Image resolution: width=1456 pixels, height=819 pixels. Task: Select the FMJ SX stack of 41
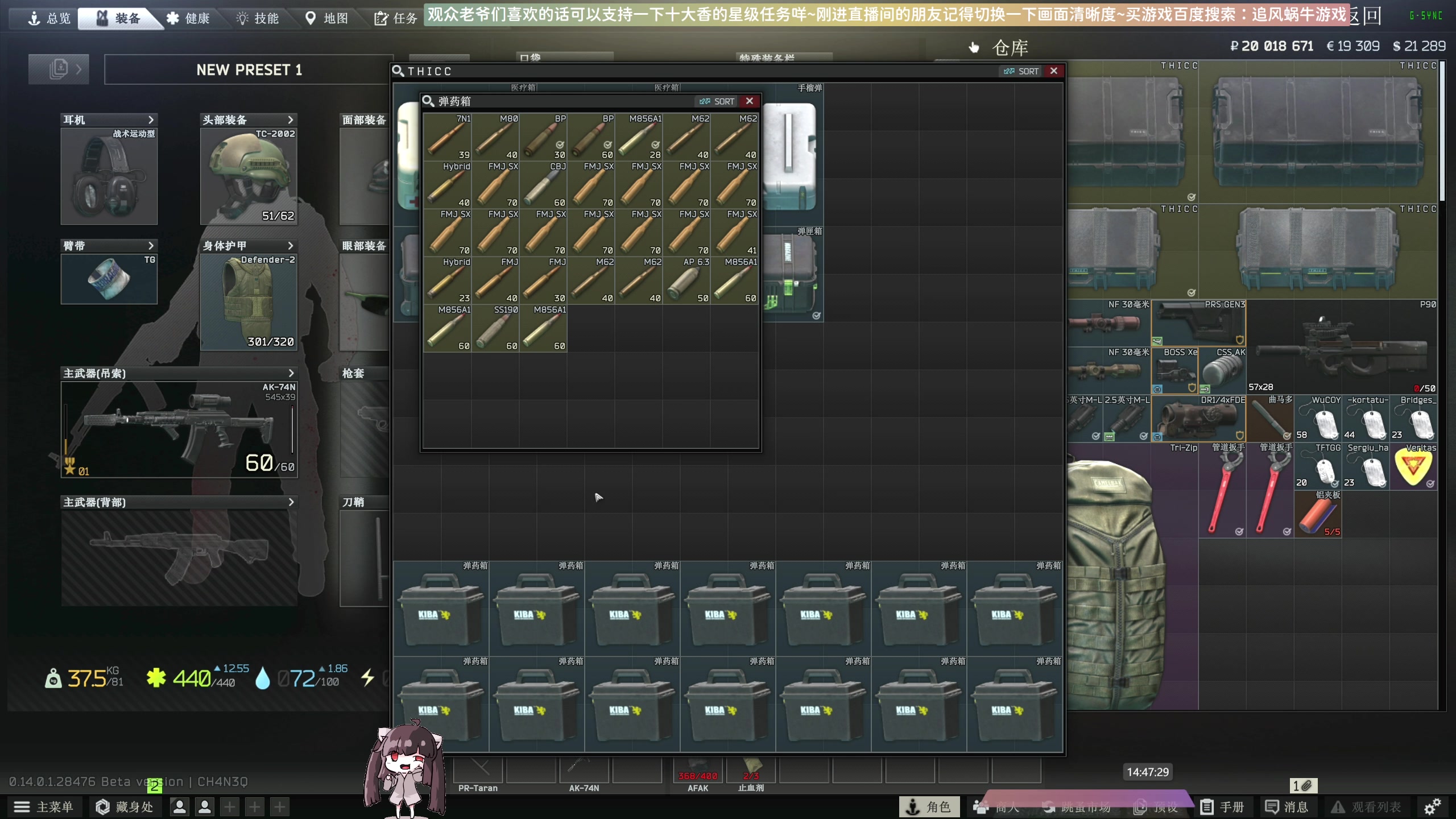[x=734, y=233]
